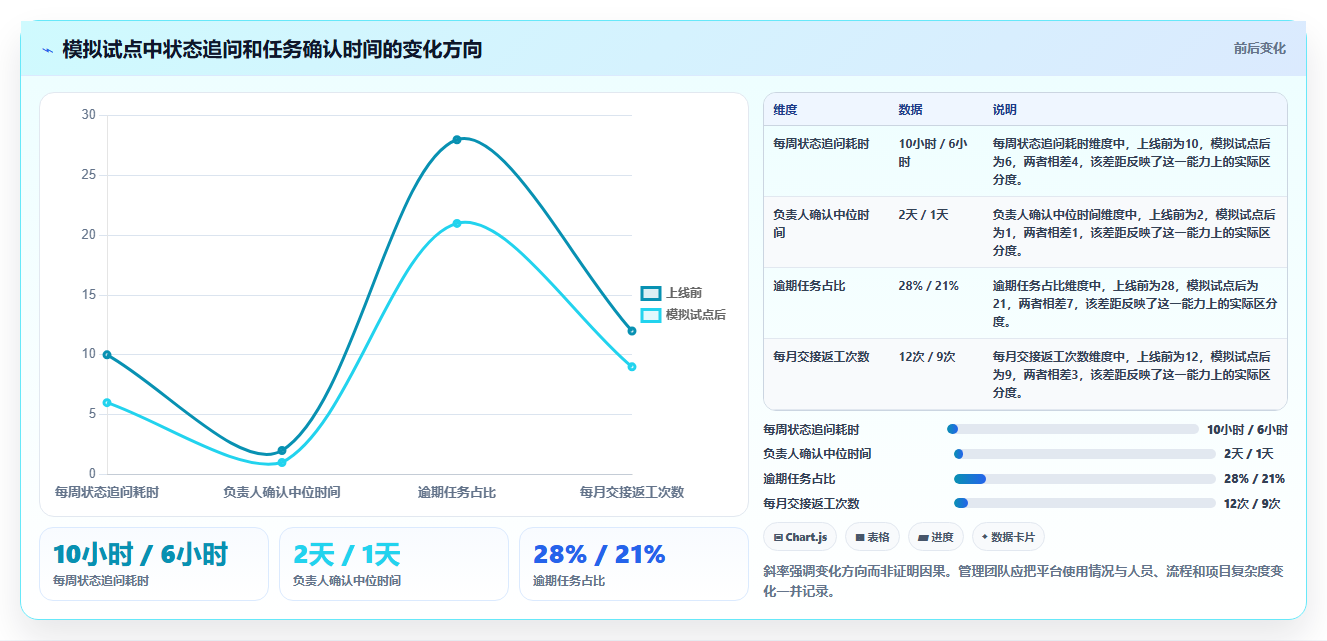Click the 每月交接返工次数 x-axis label

(x=632, y=492)
